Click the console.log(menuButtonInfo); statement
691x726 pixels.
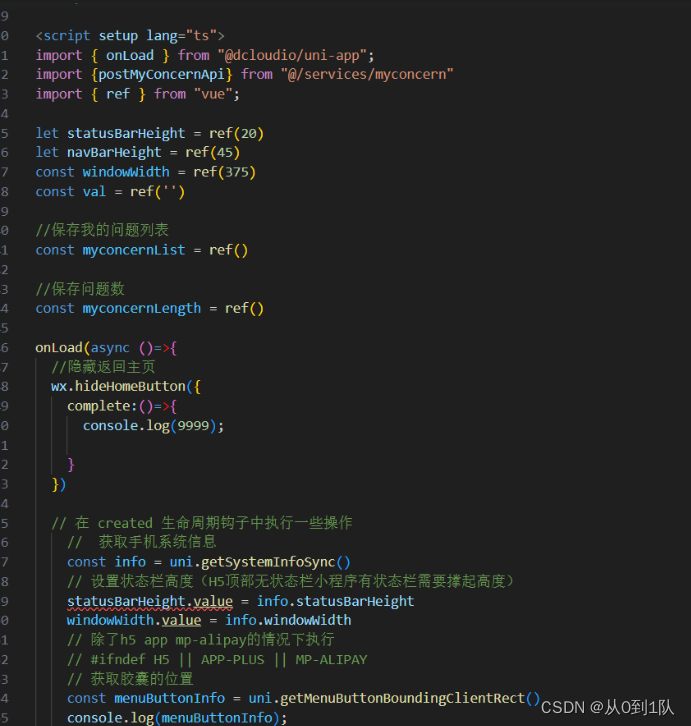(x=177, y=718)
